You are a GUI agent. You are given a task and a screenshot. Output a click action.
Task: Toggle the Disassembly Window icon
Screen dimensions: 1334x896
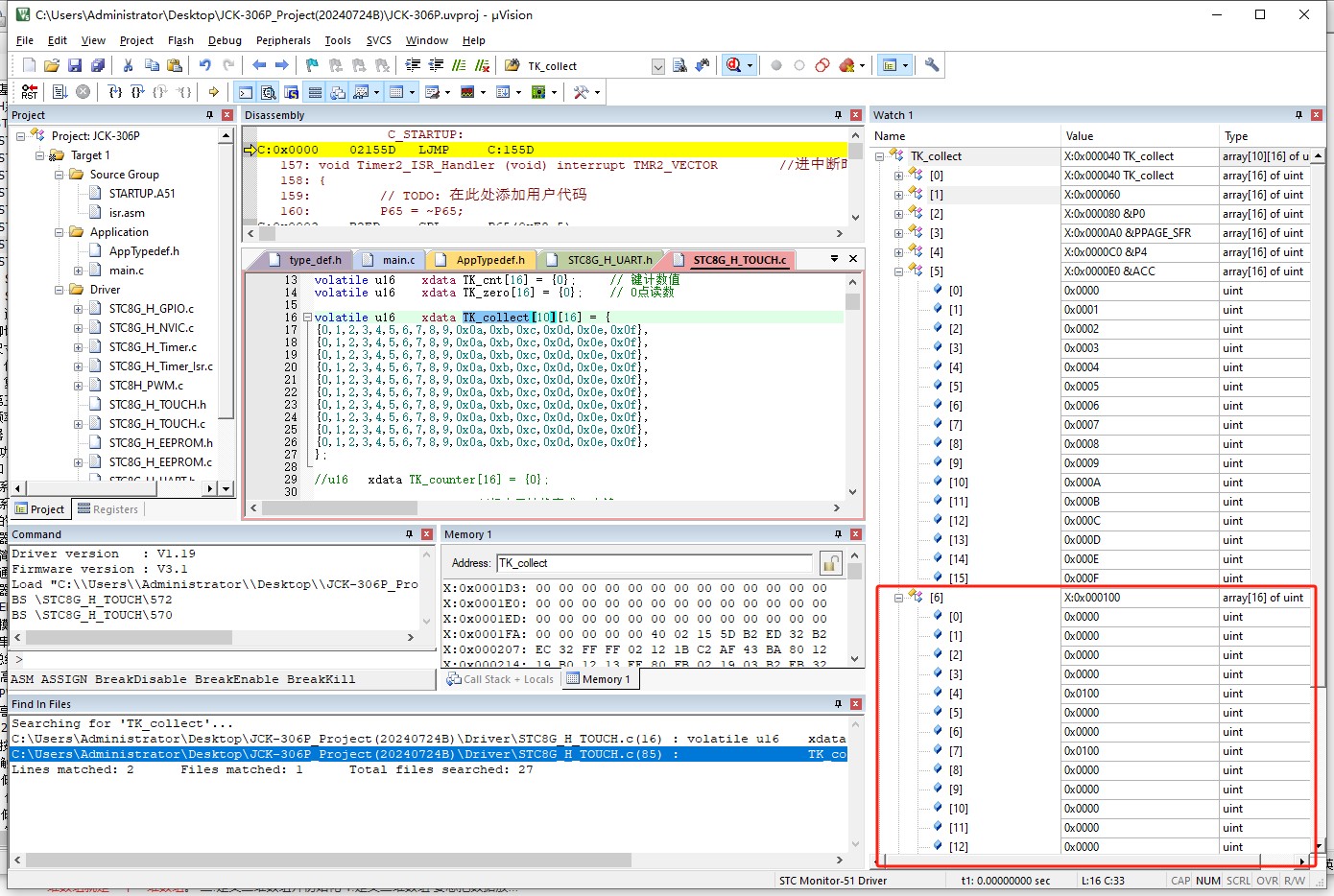[x=269, y=92]
